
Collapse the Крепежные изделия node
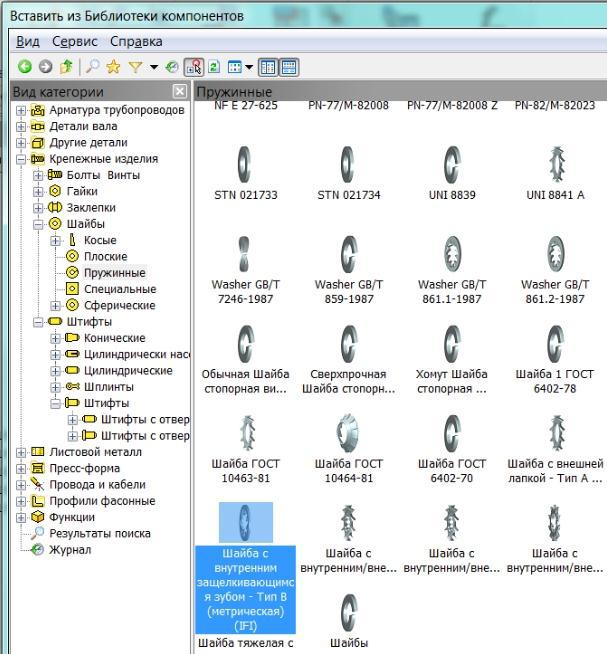(21, 159)
